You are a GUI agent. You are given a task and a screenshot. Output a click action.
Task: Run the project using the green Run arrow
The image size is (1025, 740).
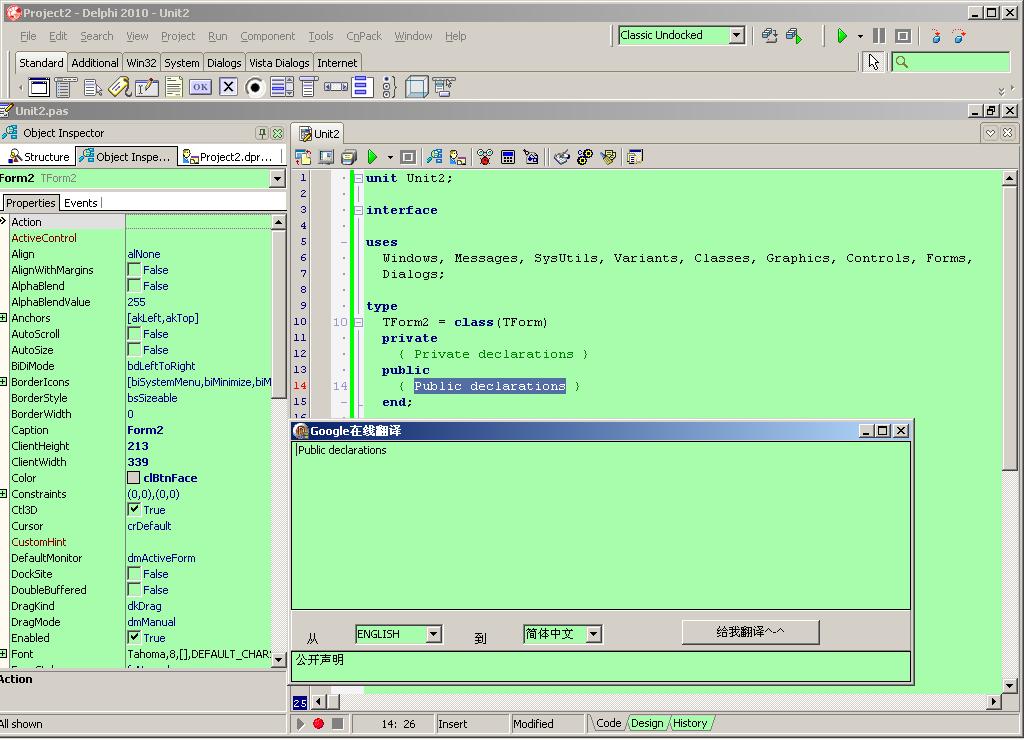(840, 35)
